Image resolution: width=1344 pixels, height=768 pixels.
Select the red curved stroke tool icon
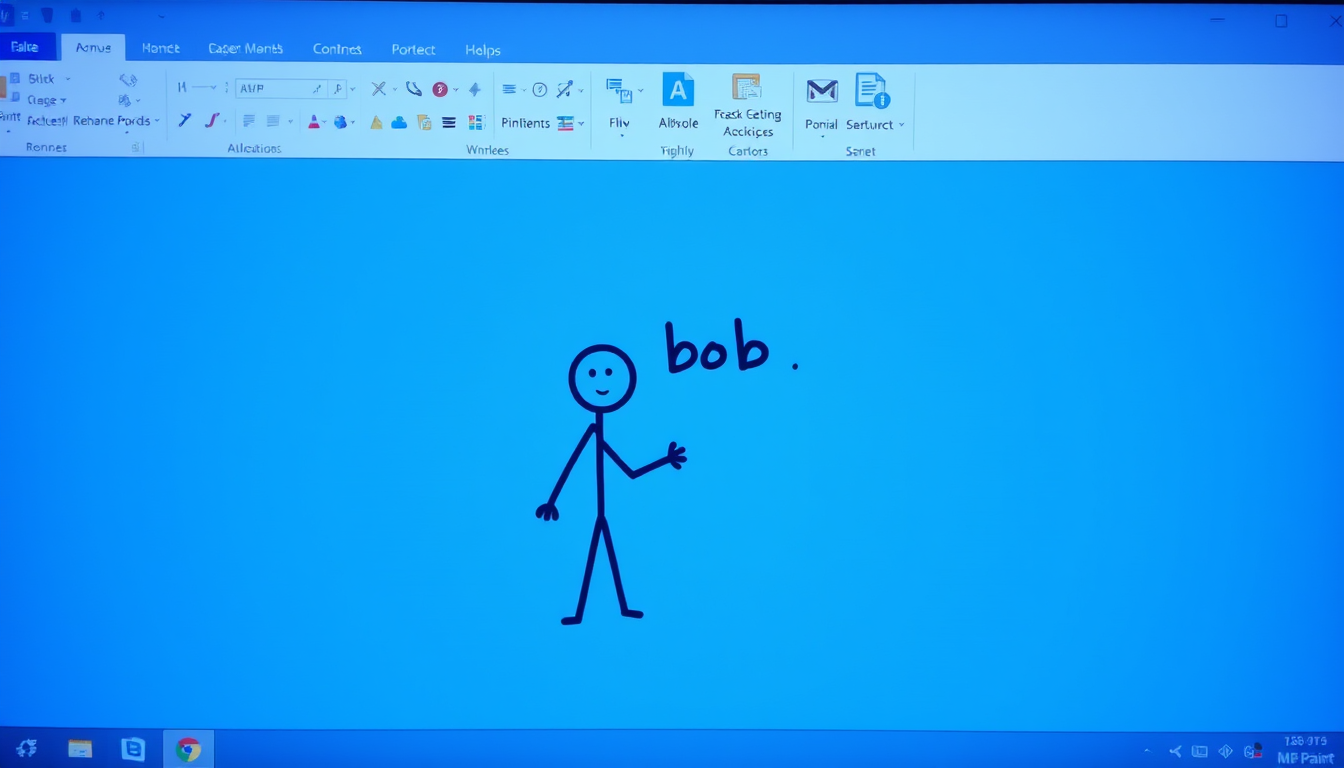point(211,121)
